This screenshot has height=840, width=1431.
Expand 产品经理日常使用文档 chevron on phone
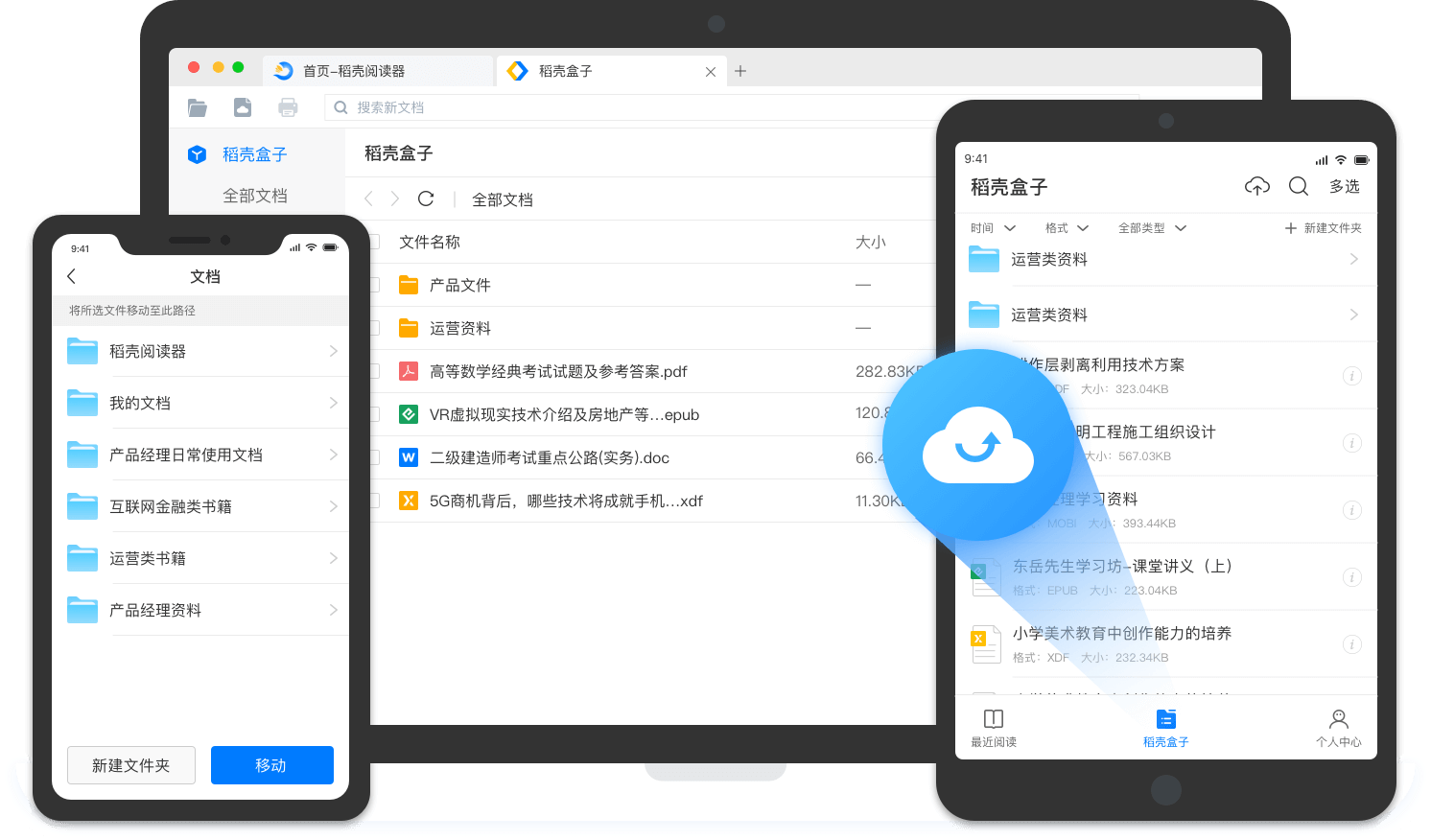[x=334, y=455]
